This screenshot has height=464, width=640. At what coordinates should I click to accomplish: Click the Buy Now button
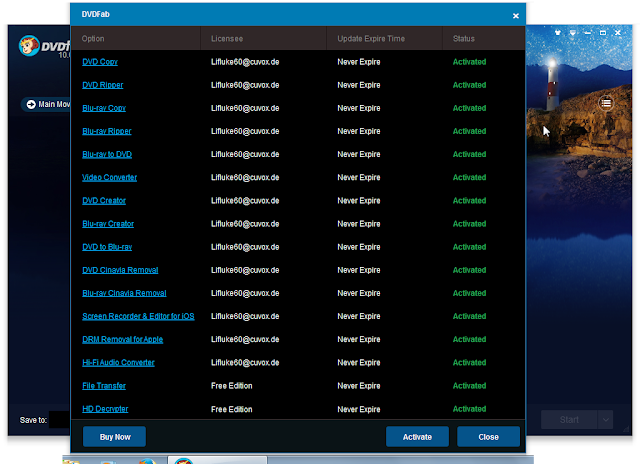115,437
